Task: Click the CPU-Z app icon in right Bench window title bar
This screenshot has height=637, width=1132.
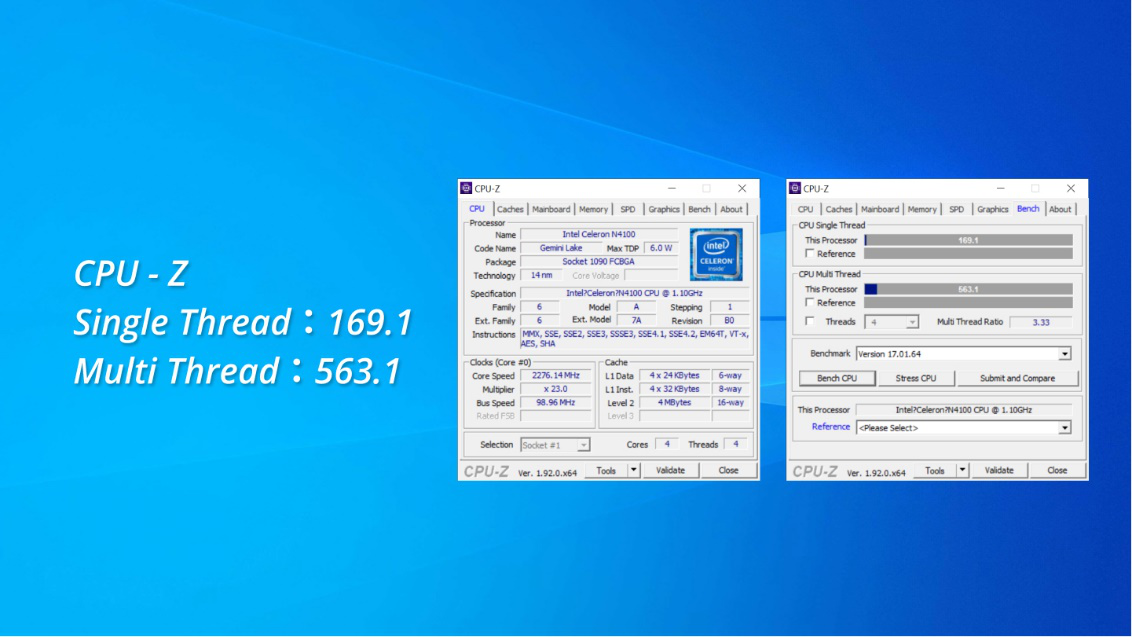Action: (795, 188)
